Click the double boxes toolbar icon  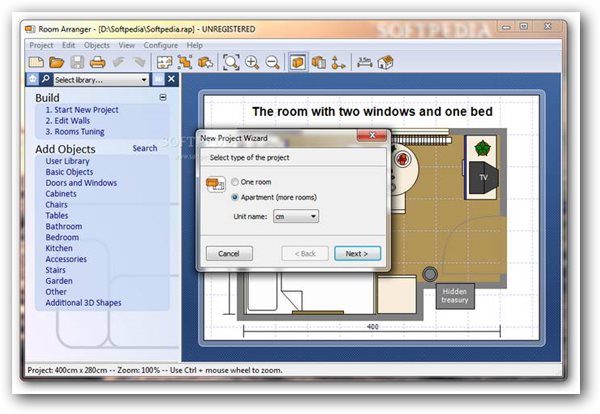(x=318, y=62)
